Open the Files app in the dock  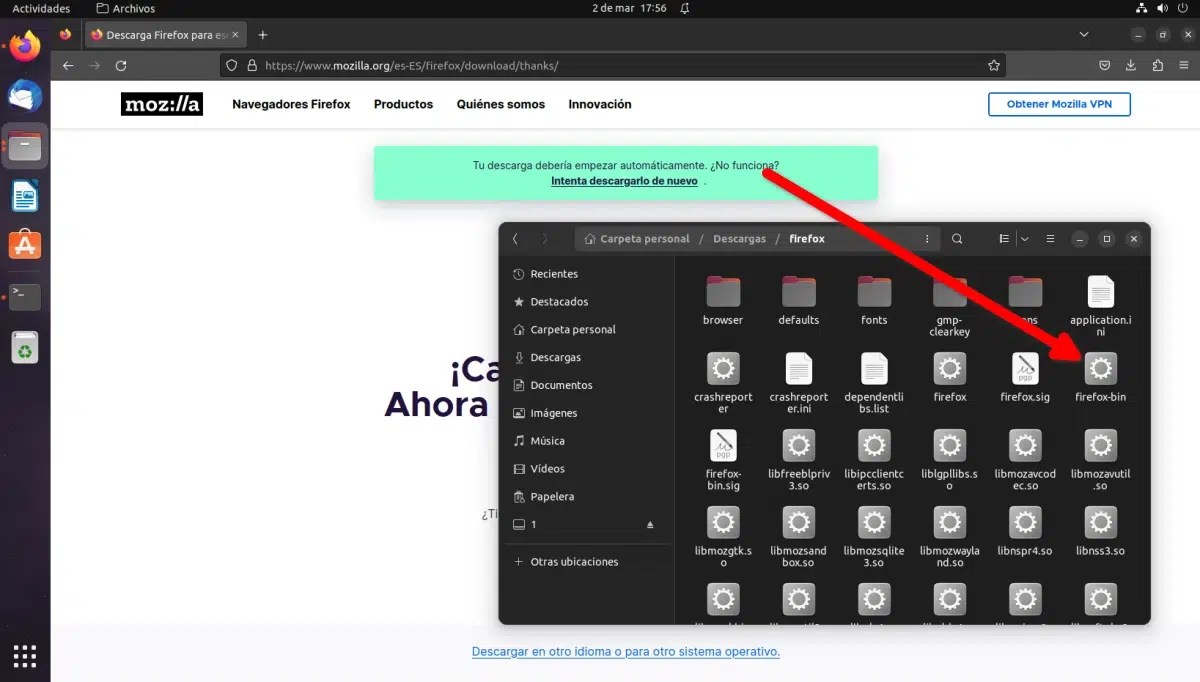tap(25, 146)
